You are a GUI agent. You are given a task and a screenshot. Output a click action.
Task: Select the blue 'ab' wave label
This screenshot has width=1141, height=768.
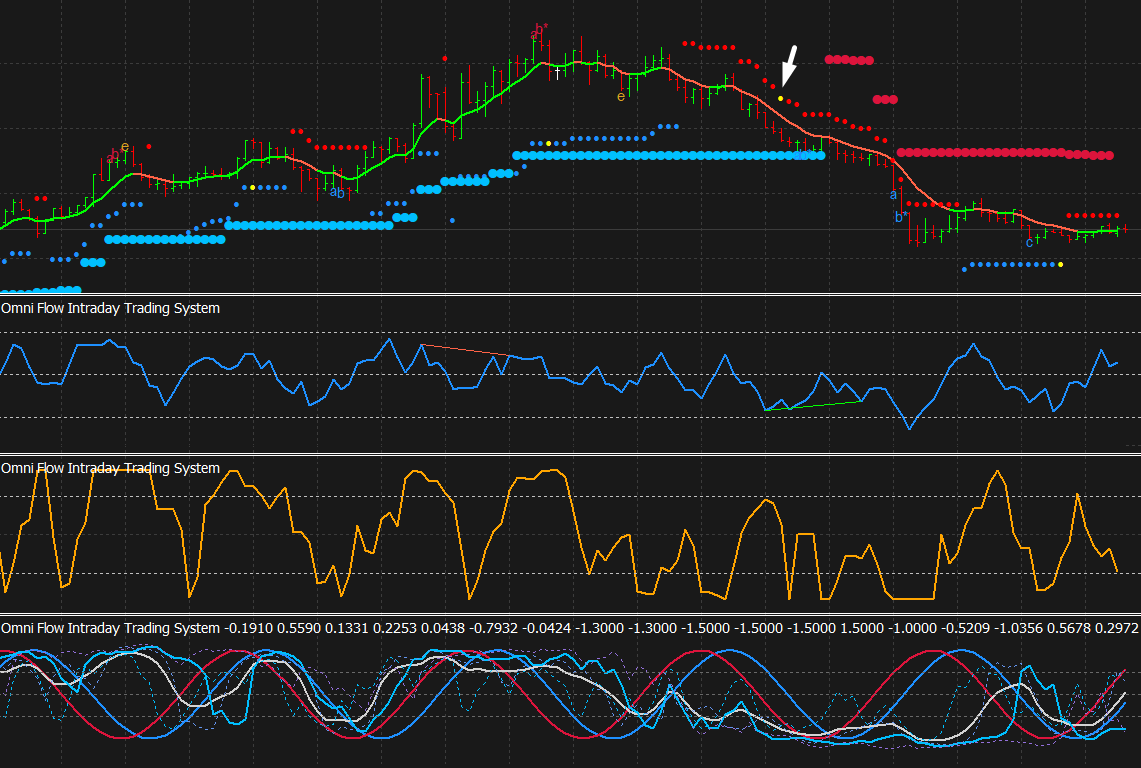tap(337, 192)
